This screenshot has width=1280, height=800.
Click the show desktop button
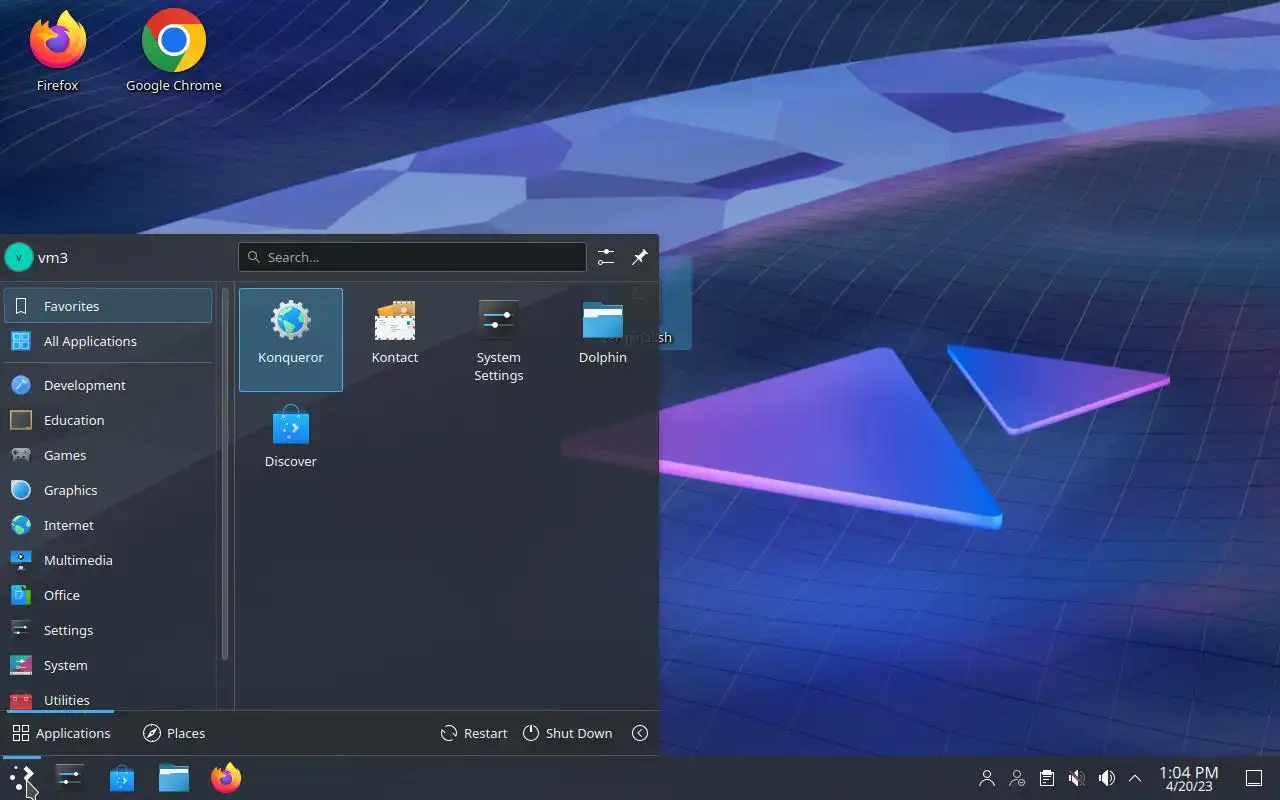point(1254,778)
